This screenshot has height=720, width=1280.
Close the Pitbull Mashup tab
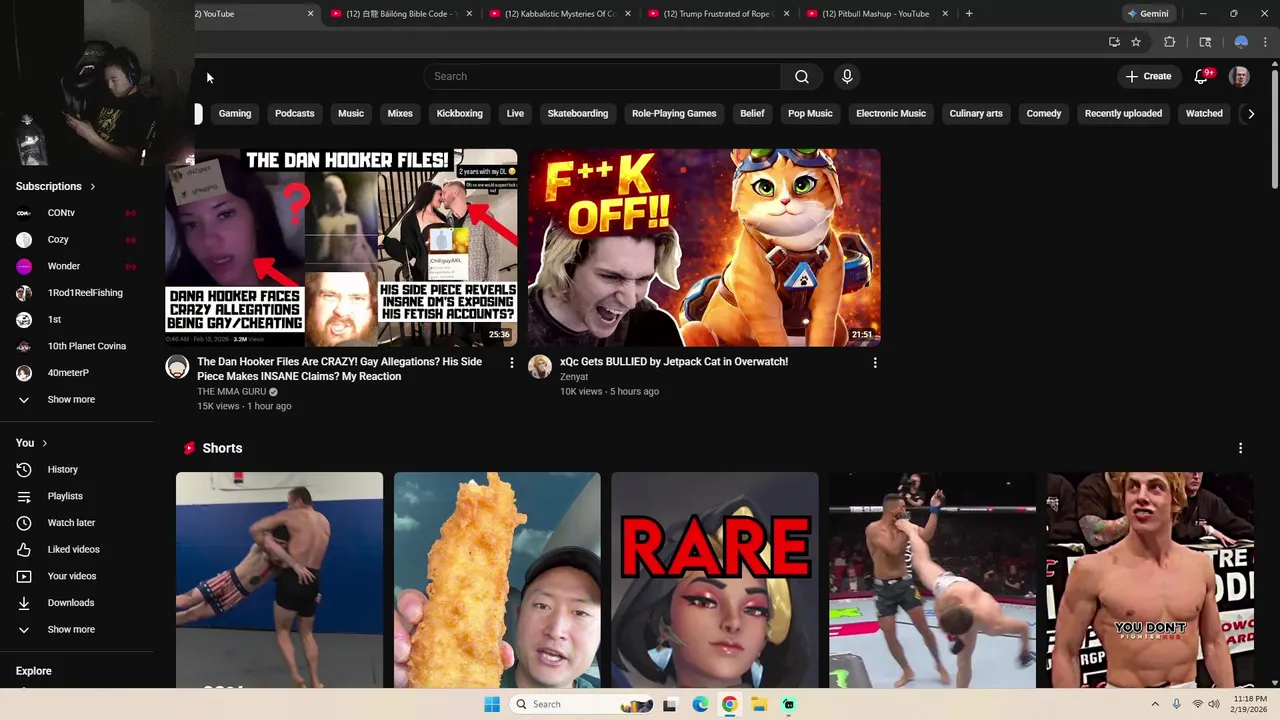click(945, 14)
